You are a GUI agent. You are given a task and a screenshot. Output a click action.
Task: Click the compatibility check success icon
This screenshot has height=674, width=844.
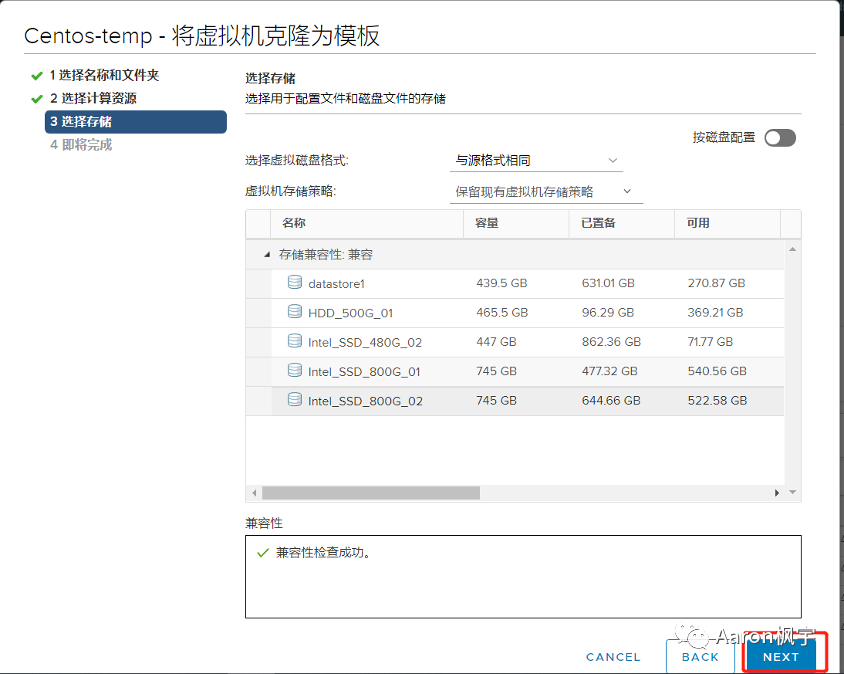(263, 553)
